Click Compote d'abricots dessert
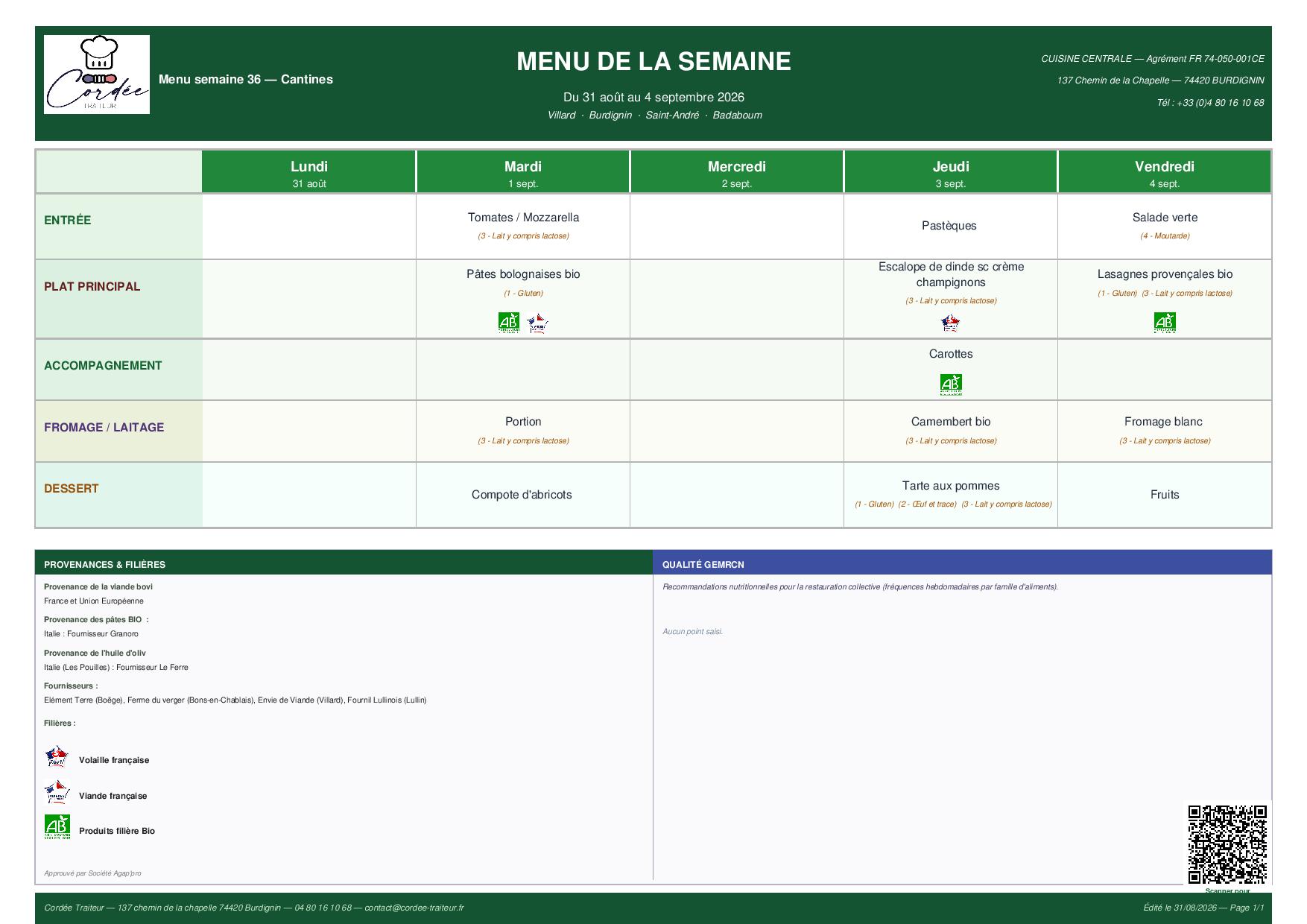 click(x=522, y=495)
